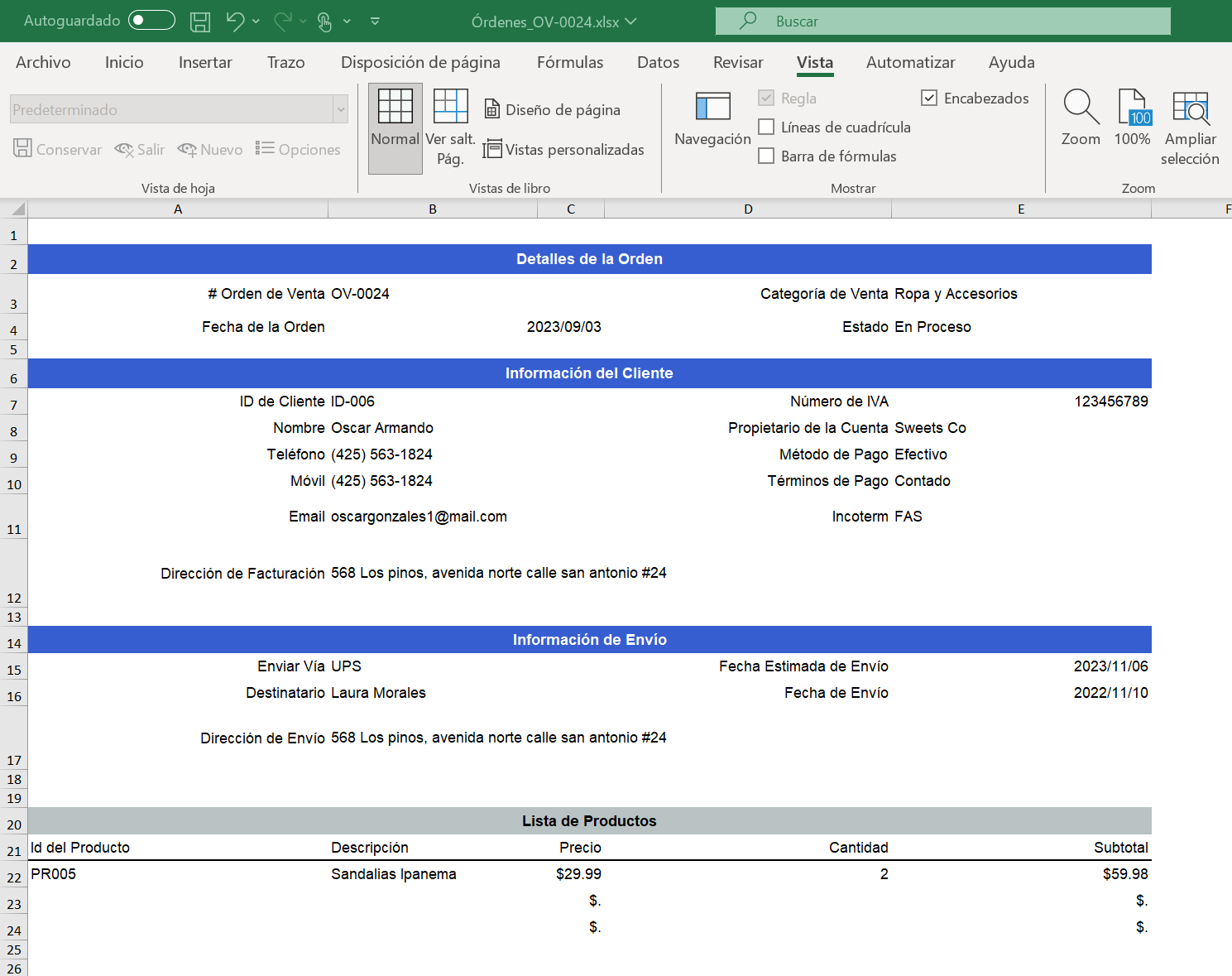Open the Ayuda tab
Viewport: 1232px width, 976px height.
[1011, 62]
